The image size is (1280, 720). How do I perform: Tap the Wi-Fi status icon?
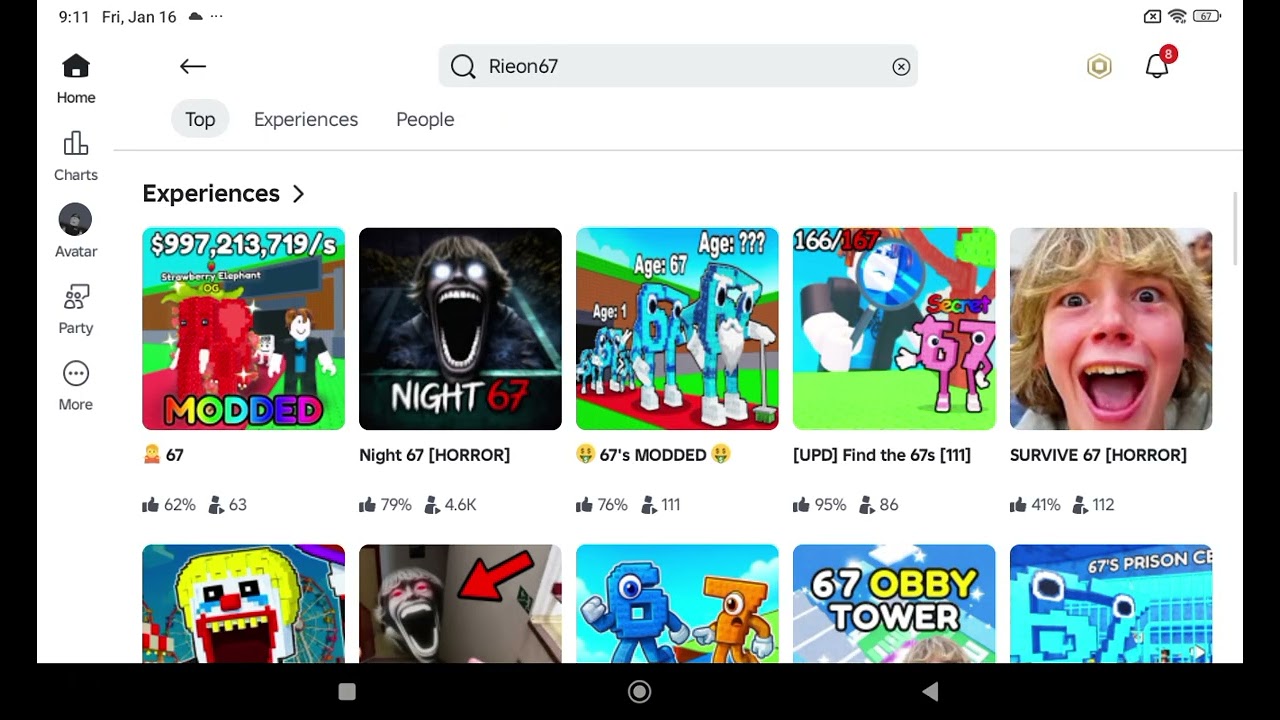click(x=1177, y=17)
